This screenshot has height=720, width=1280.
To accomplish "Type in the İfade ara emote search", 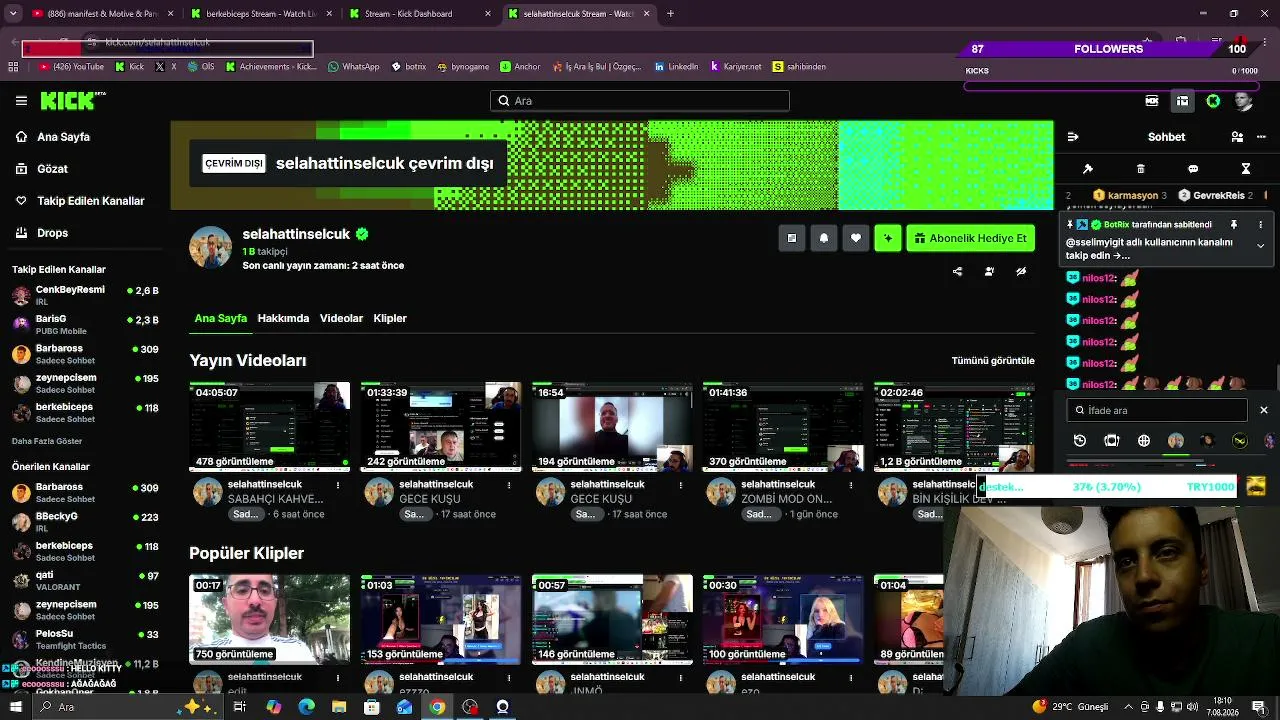I will 1157,410.
